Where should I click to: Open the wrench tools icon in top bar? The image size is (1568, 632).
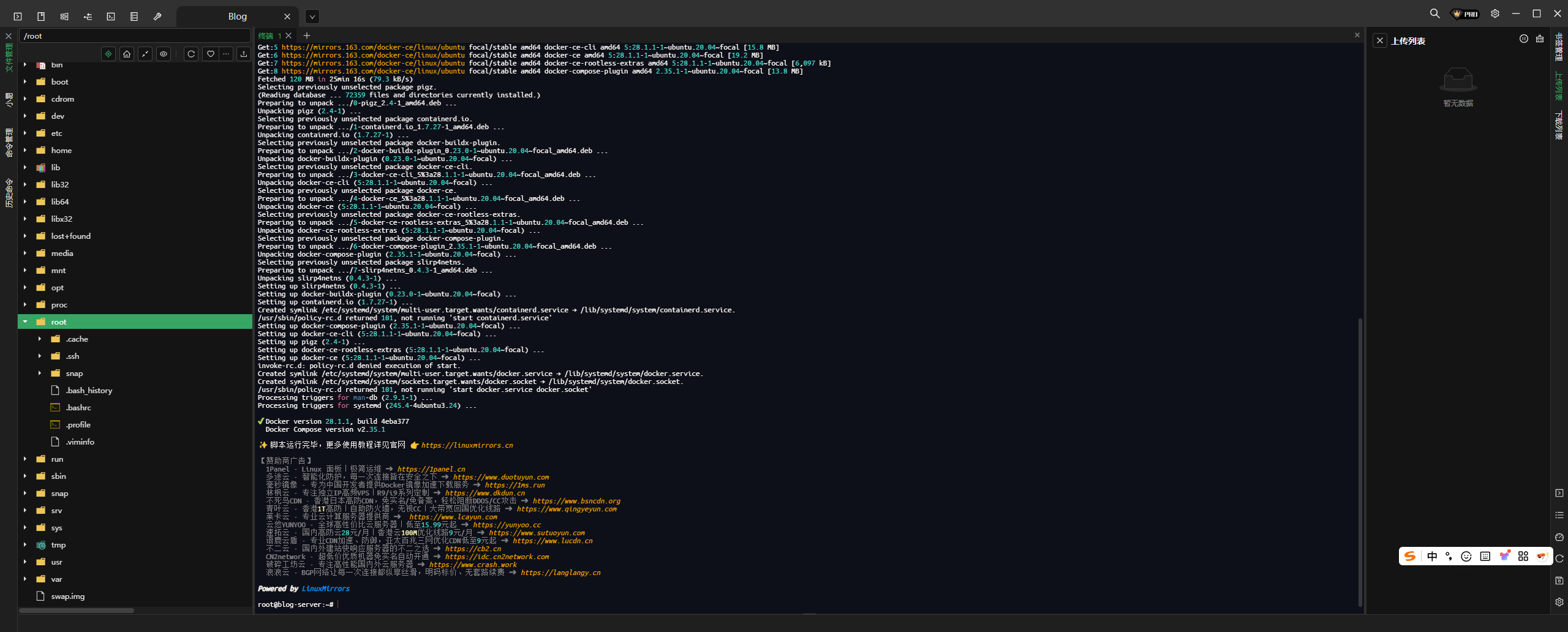tap(157, 17)
